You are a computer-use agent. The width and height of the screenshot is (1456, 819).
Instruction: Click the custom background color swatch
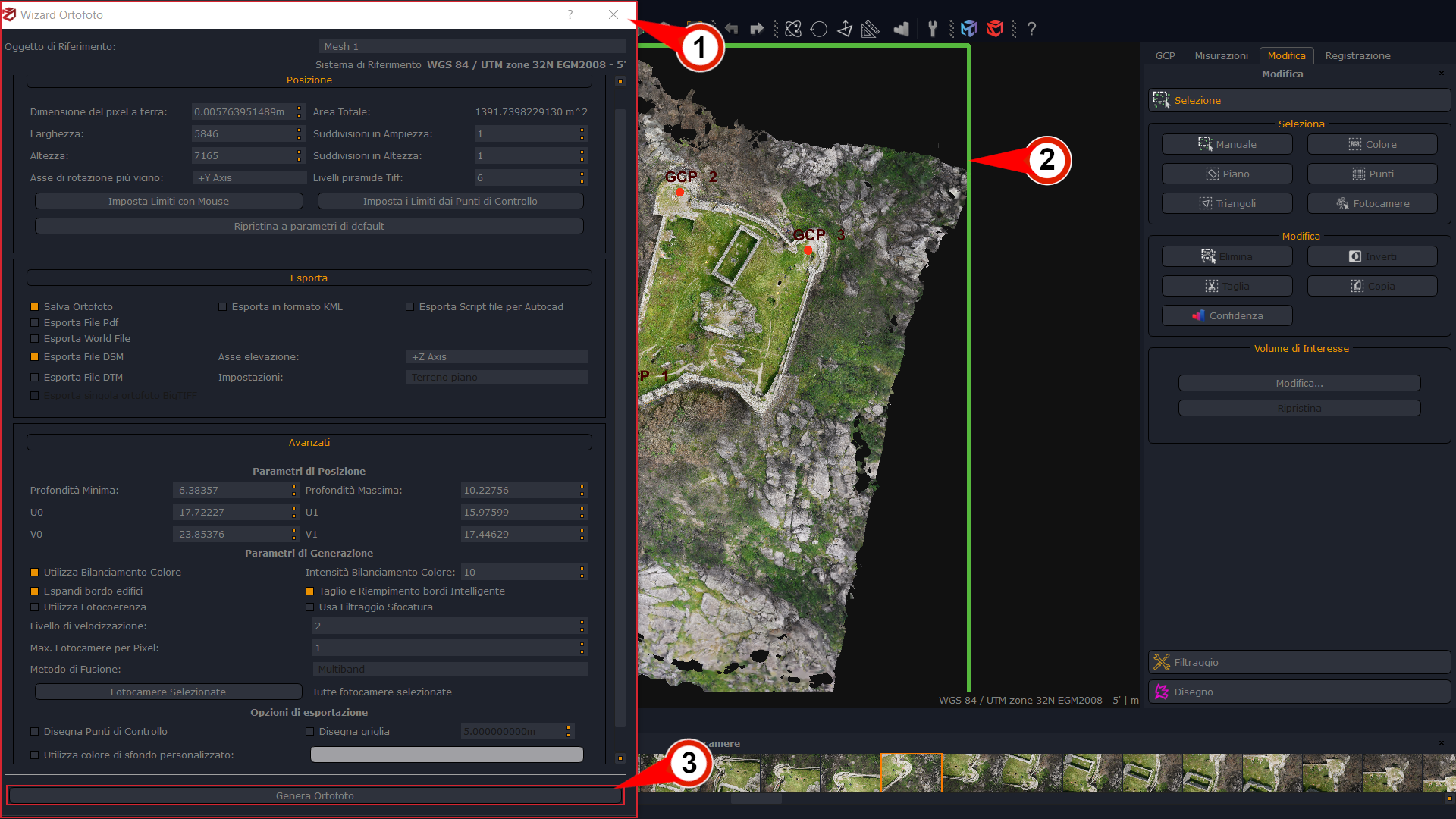click(x=446, y=755)
